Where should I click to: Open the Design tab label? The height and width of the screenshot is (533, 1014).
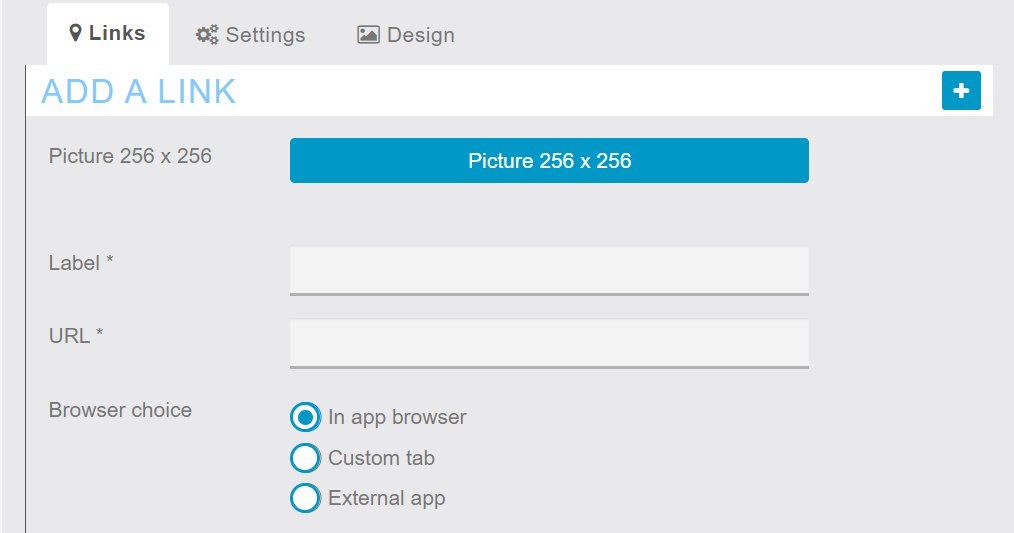(x=420, y=35)
